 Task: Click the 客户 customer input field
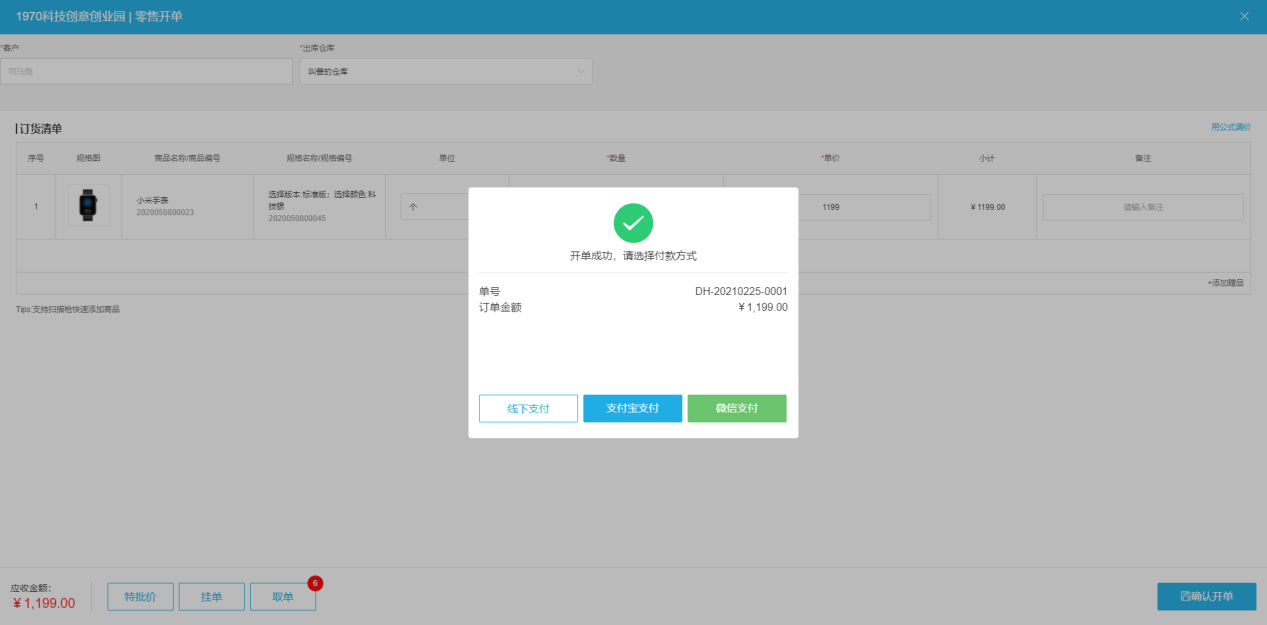point(146,71)
